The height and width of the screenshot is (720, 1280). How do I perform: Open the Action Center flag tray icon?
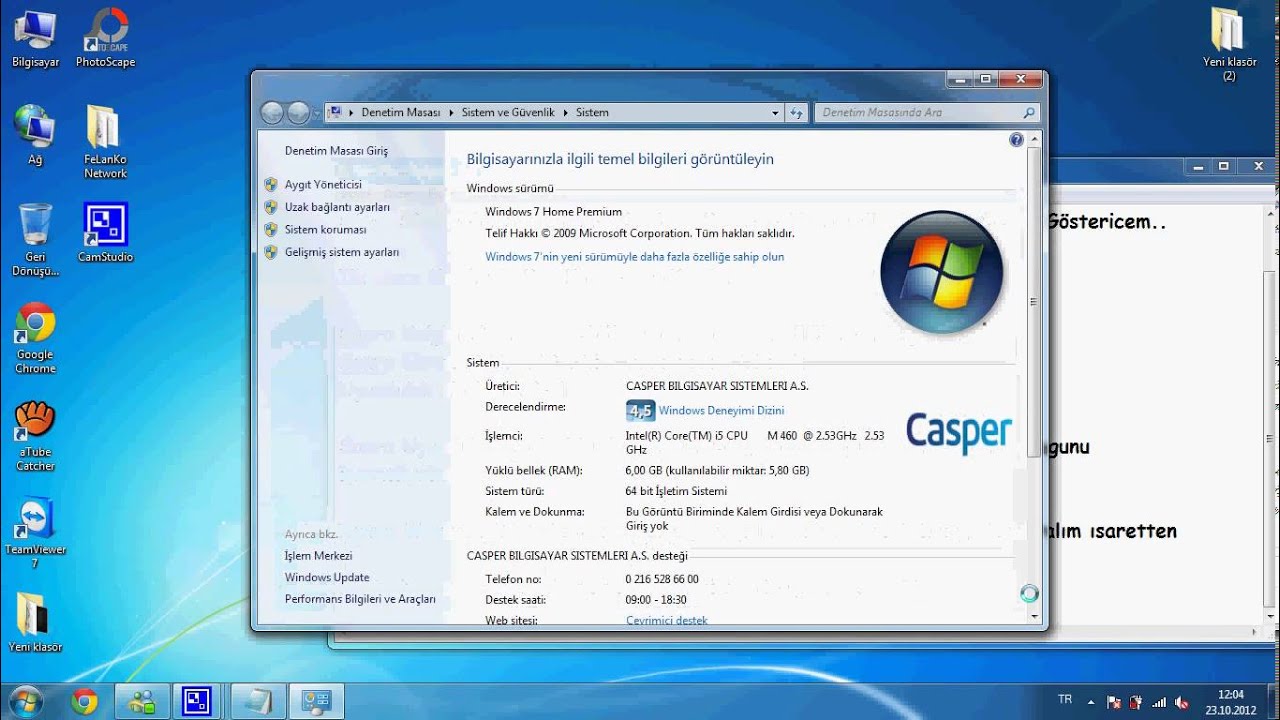tap(1114, 702)
